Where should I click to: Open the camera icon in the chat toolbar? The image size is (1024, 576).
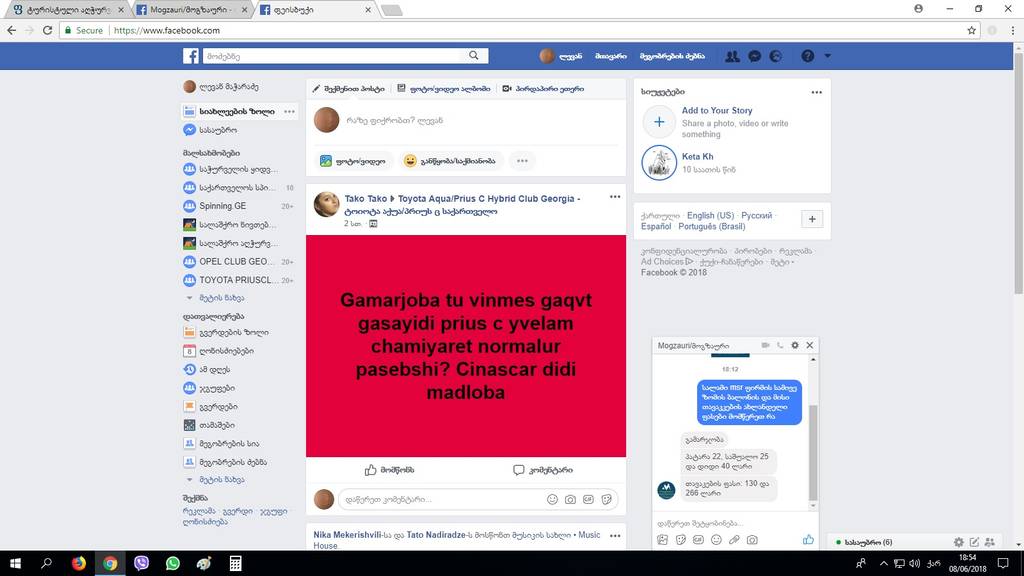tap(752, 538)
